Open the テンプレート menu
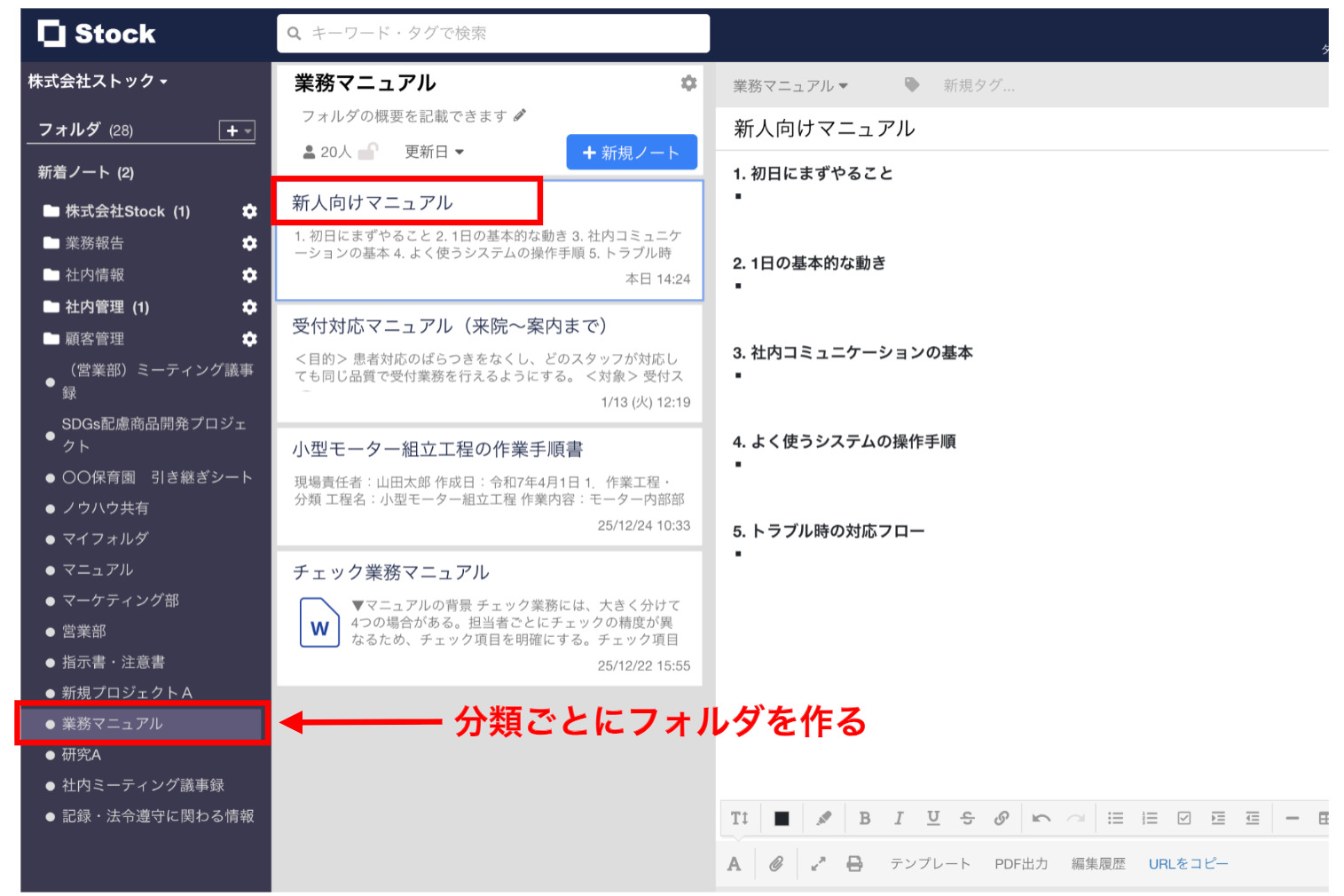The height and width of the screenshot is (896, 1344). [x=930, y=863]
